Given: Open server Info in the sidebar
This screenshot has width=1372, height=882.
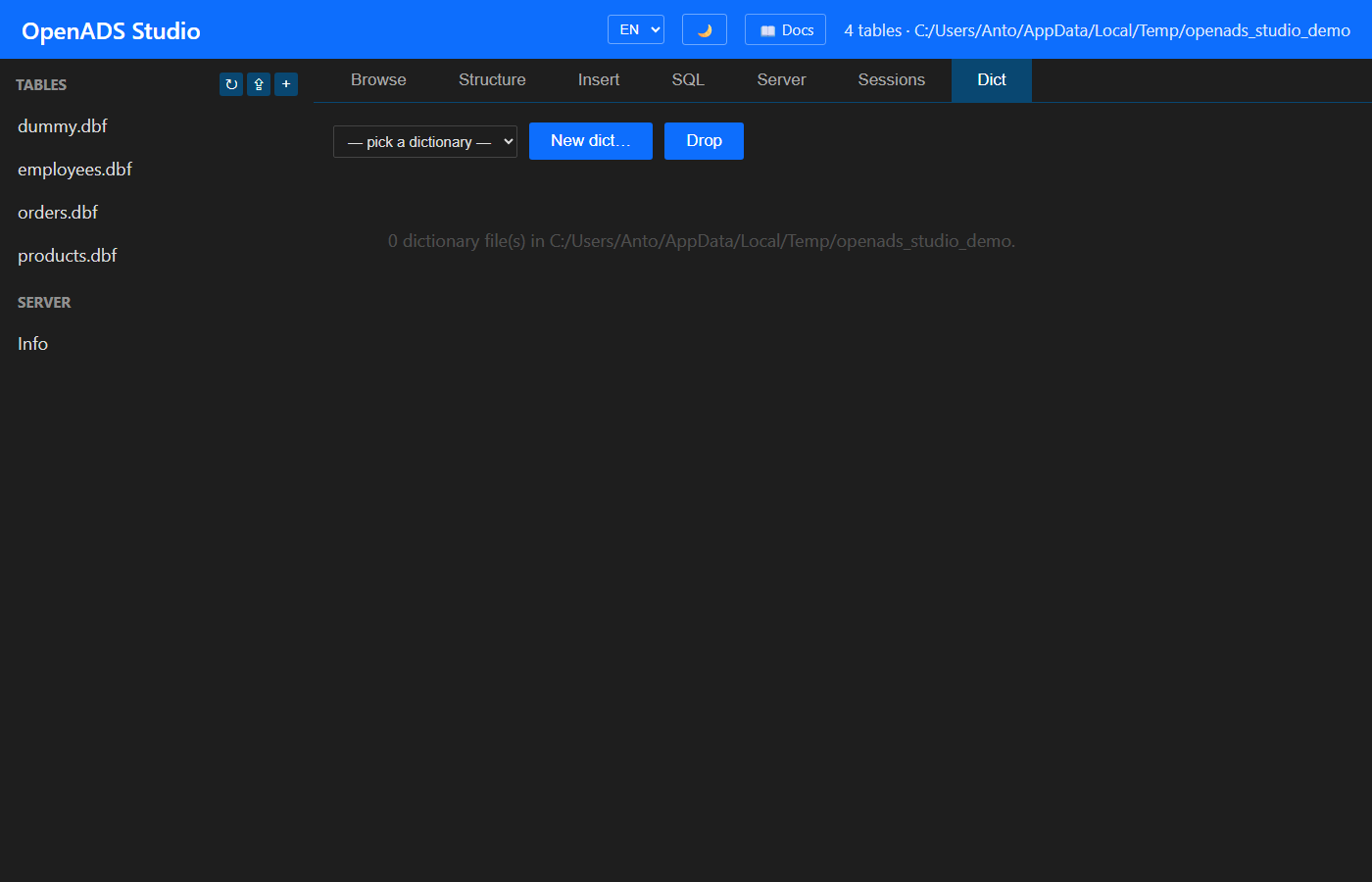Looking at the screenshot, I should (157, 344).
